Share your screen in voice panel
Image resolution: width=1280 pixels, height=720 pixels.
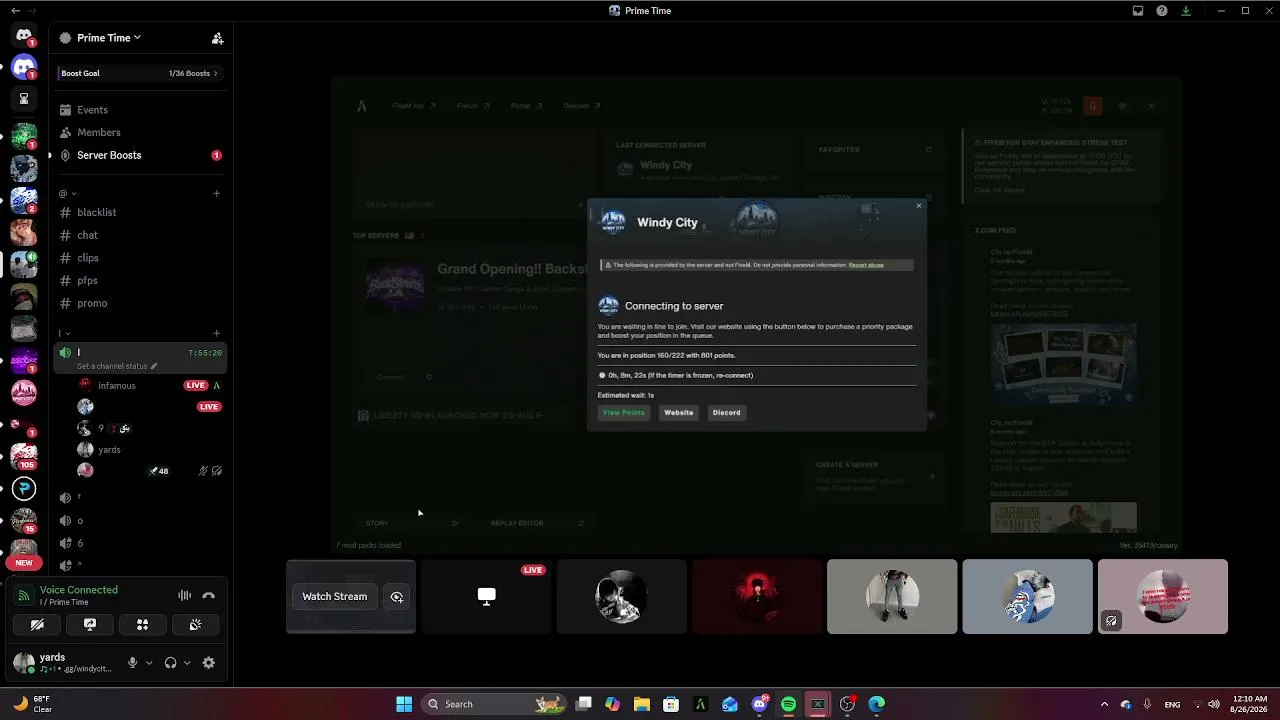(x=90, y=625)
